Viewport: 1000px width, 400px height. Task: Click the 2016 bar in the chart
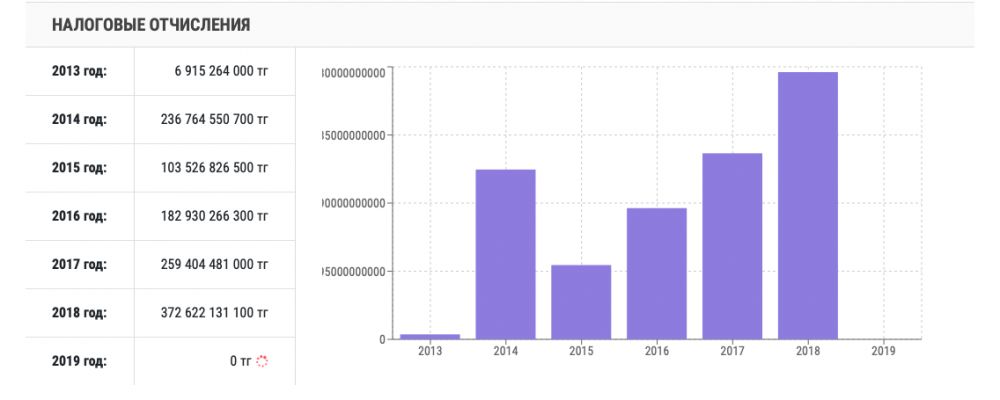click(x=657, y=273)
